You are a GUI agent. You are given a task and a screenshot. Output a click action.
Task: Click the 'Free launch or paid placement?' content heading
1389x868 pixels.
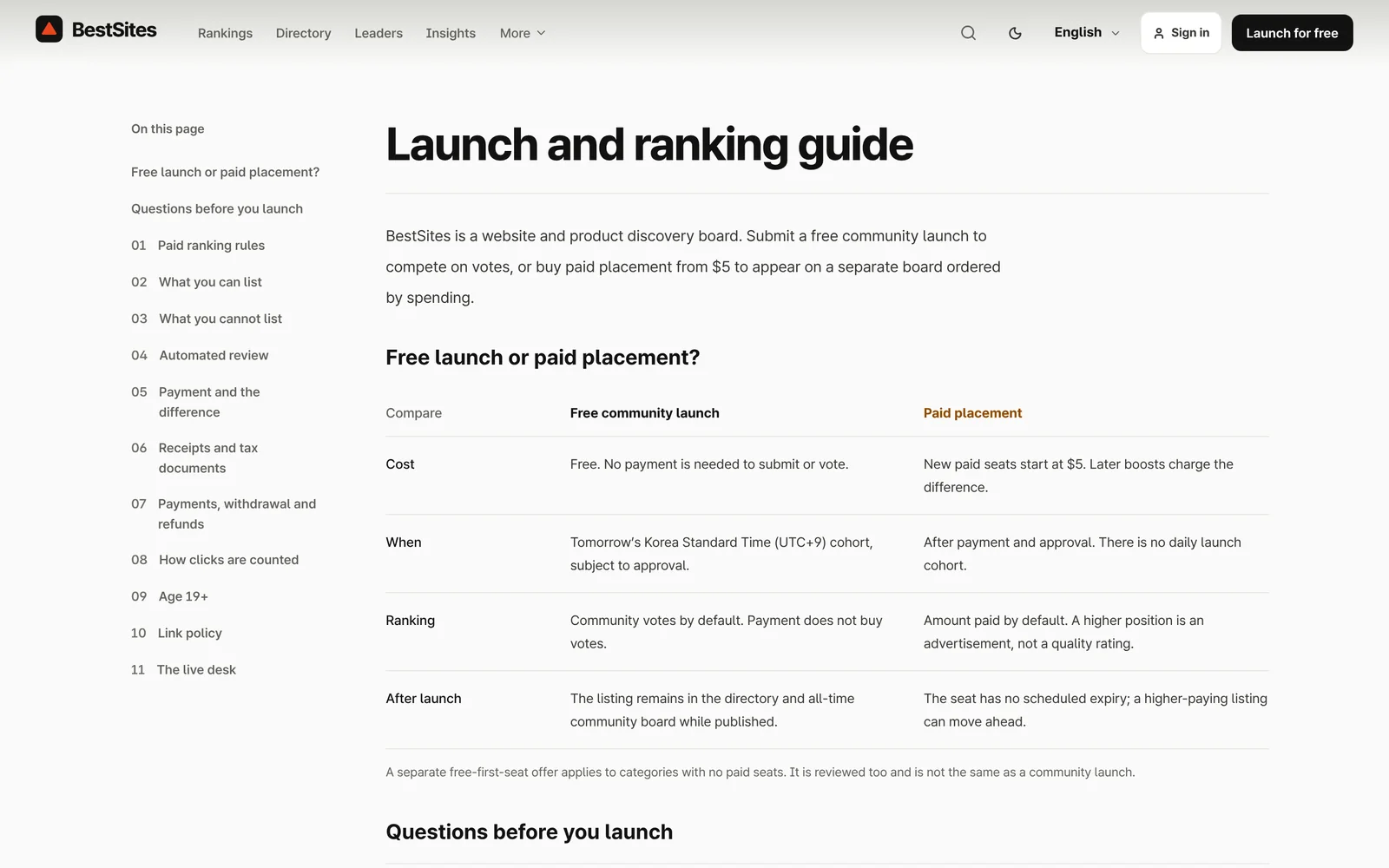click(x=543, y=358)
